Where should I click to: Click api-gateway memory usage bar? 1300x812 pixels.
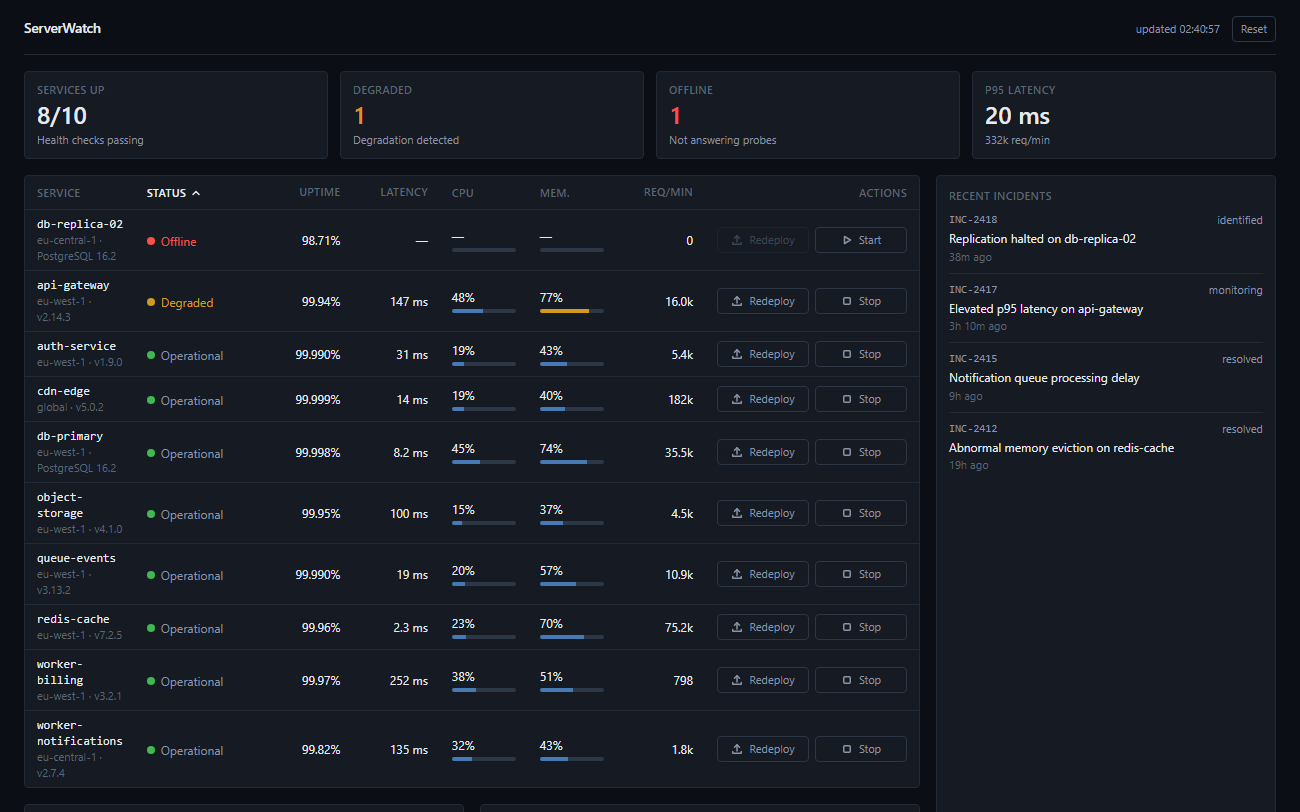coord(572,311)
